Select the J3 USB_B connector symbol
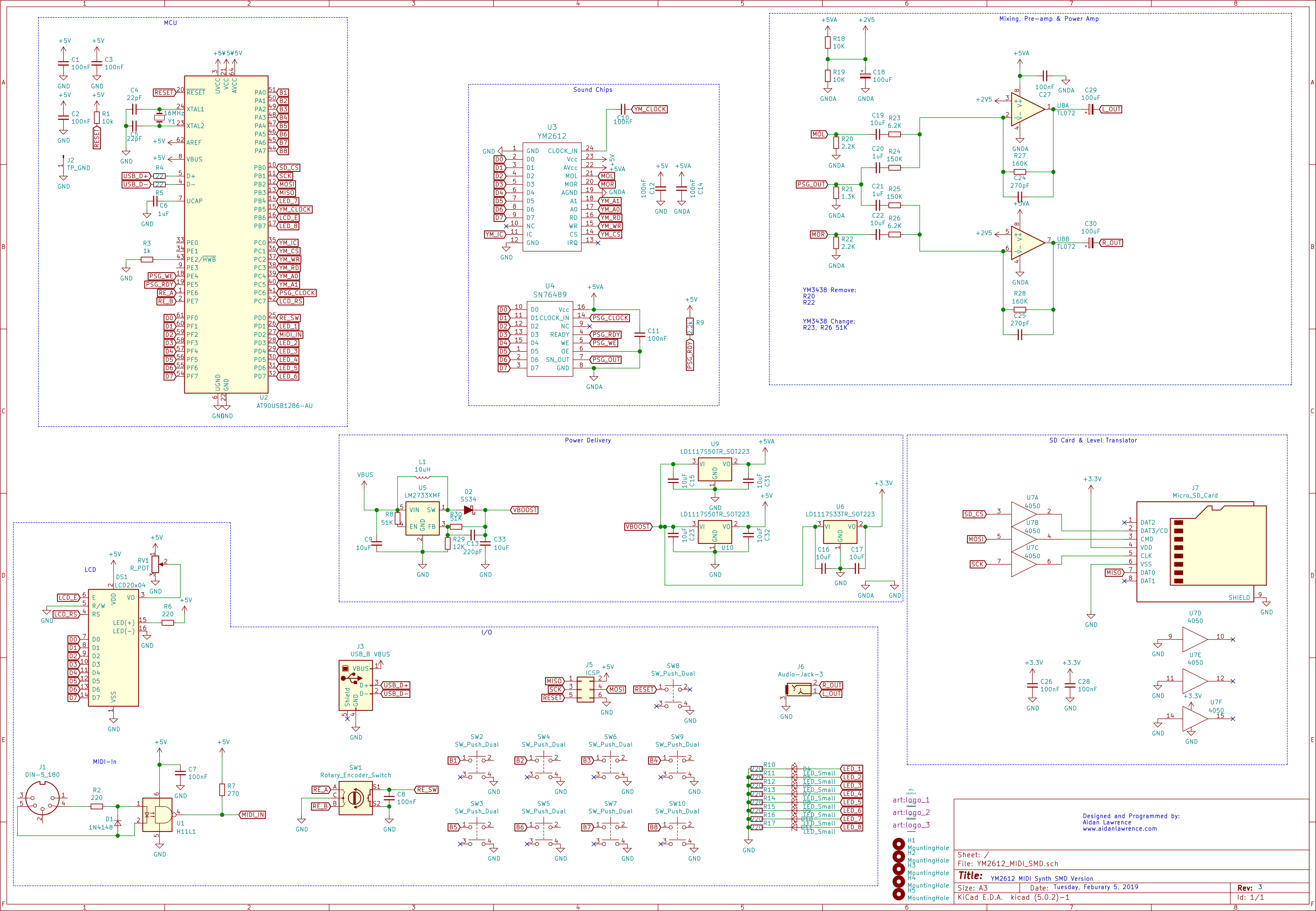This screenshot has width=1316, height=911. point(356,685)
